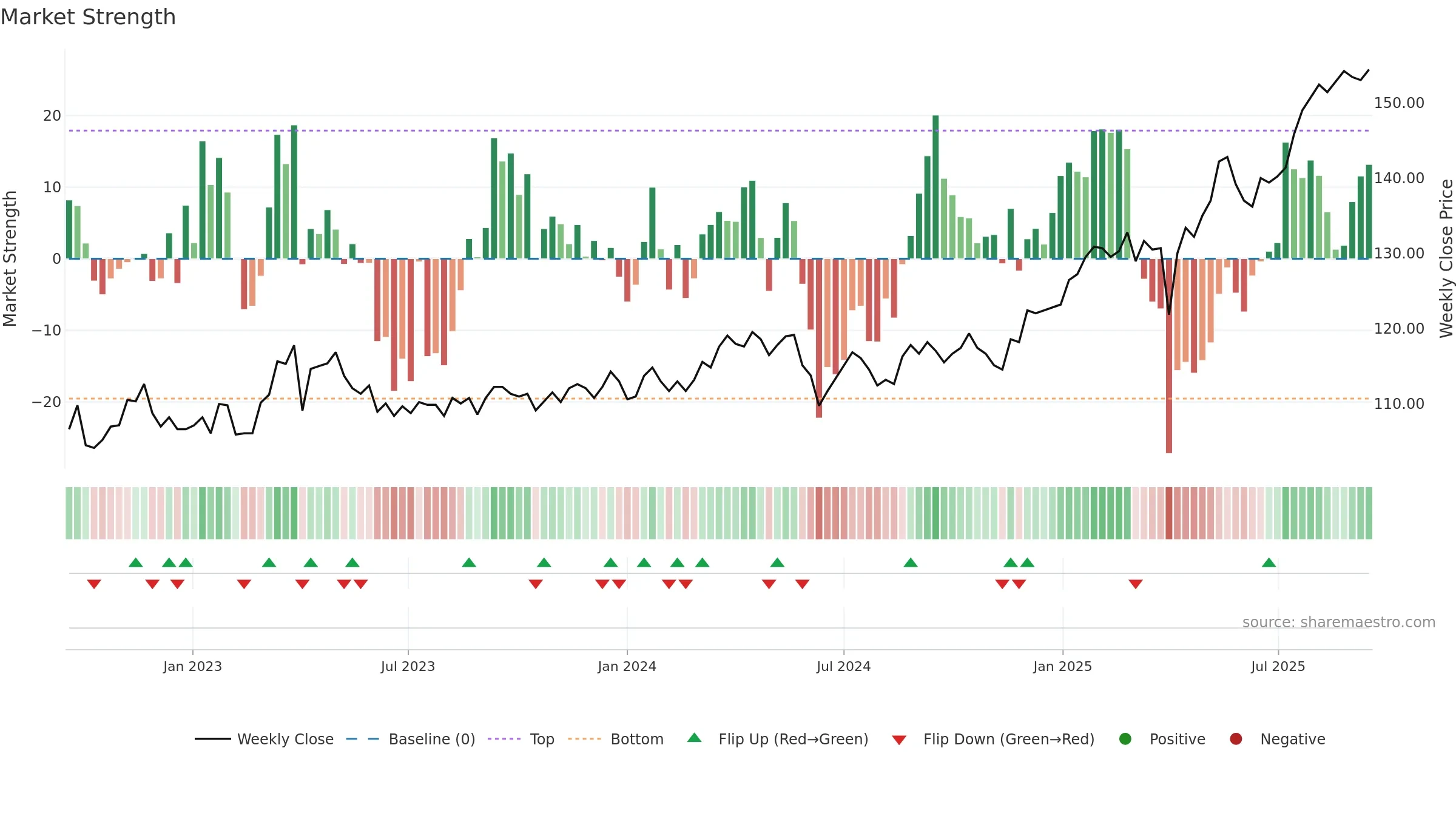Click the 150.00 price axis label
Screen dimensions: 1456x819
1399,103
